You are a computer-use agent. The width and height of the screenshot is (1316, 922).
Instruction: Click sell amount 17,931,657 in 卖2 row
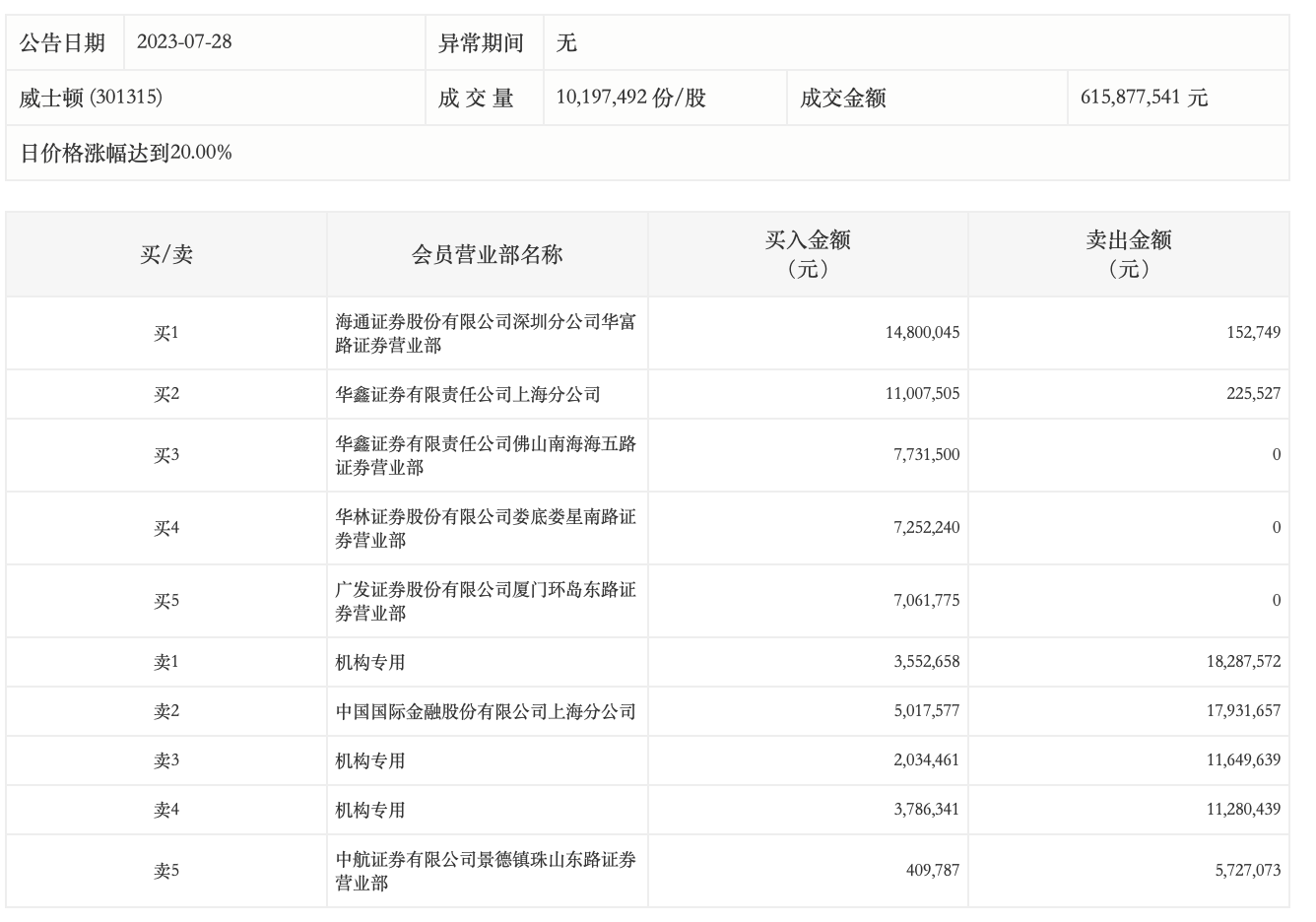(x=1243, y=711)
